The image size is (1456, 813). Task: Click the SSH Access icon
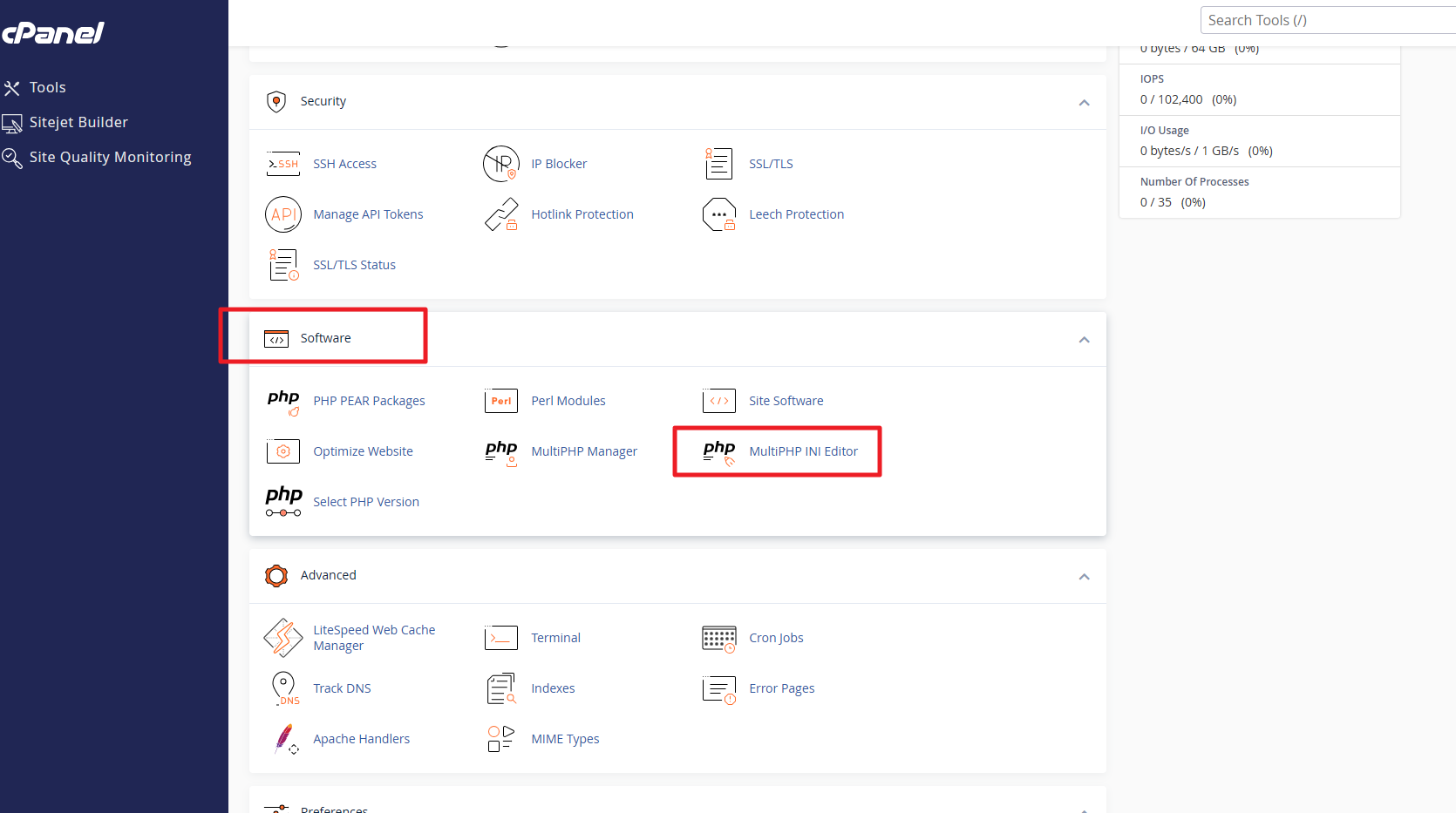[283, 164]
